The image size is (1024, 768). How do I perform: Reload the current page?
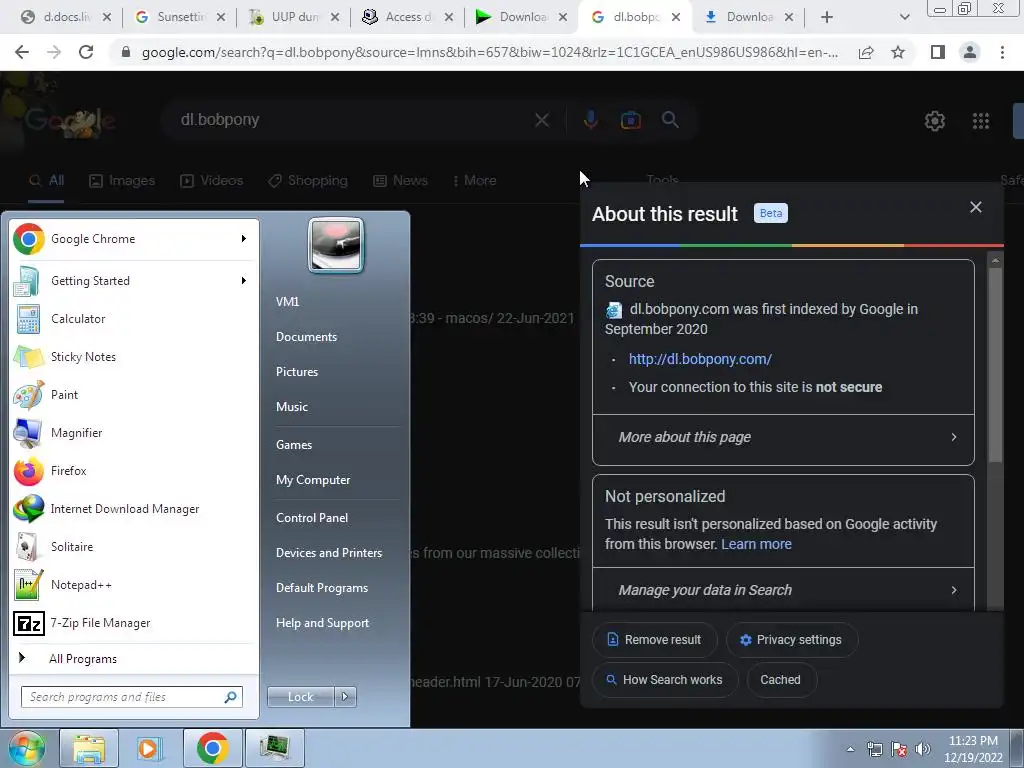(86, 52)
